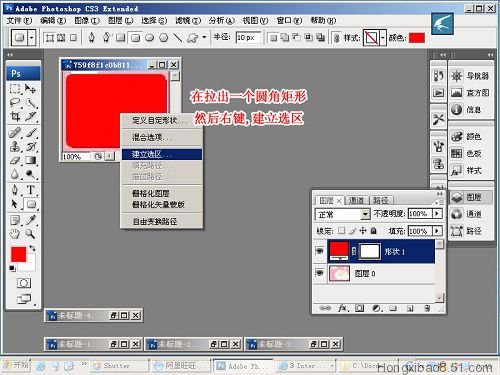Click the 形状 1 vector mask thumbnail
500x375 pixels.
pos(370,251)
